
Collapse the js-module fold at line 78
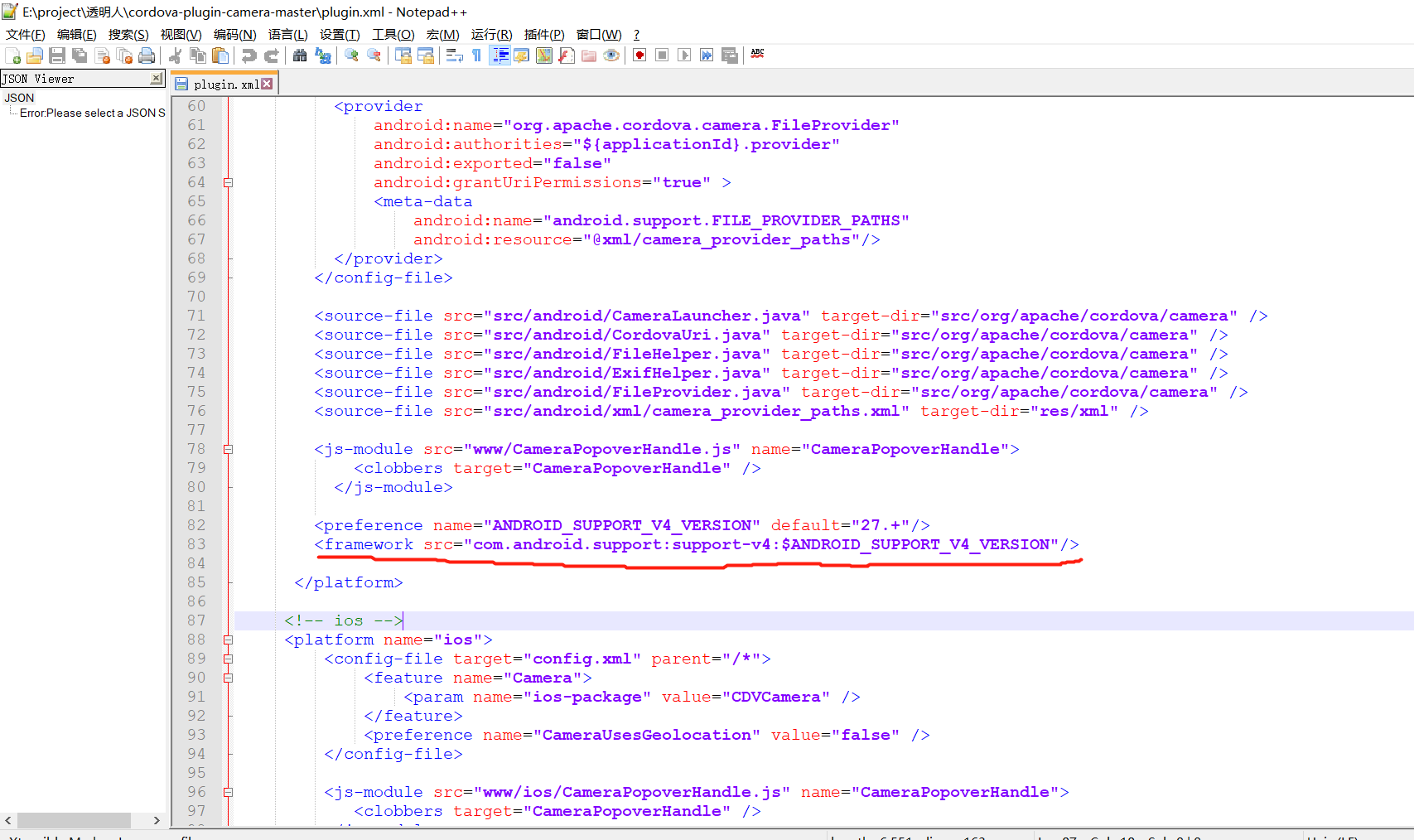(x=229, y=448)
